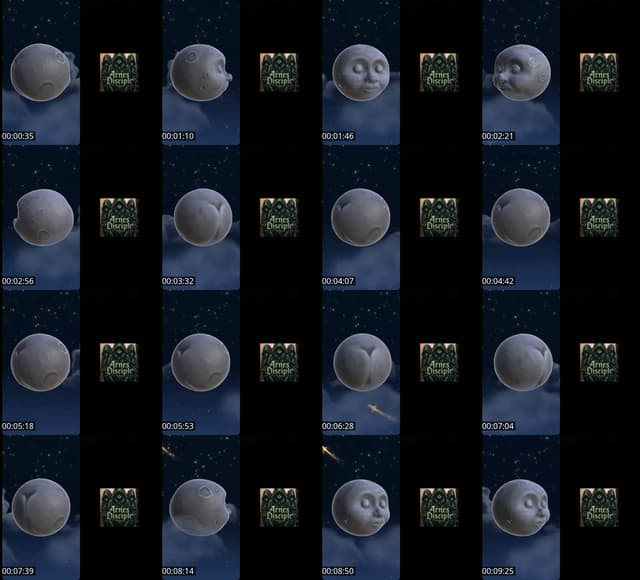
Task: Open the moon frame at 00:07:04
Action: click(521, 362)
